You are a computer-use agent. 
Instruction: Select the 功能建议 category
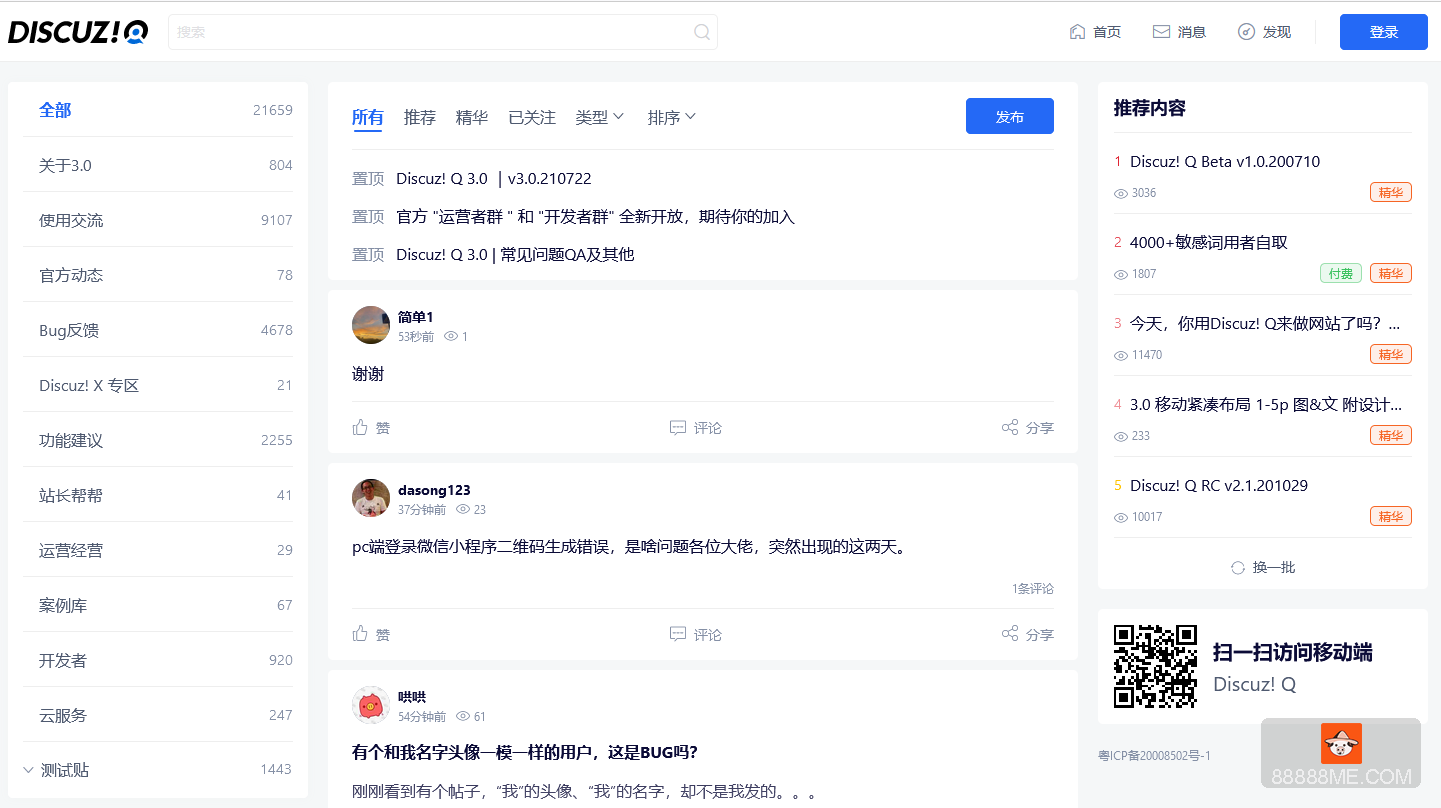point(158,440)
